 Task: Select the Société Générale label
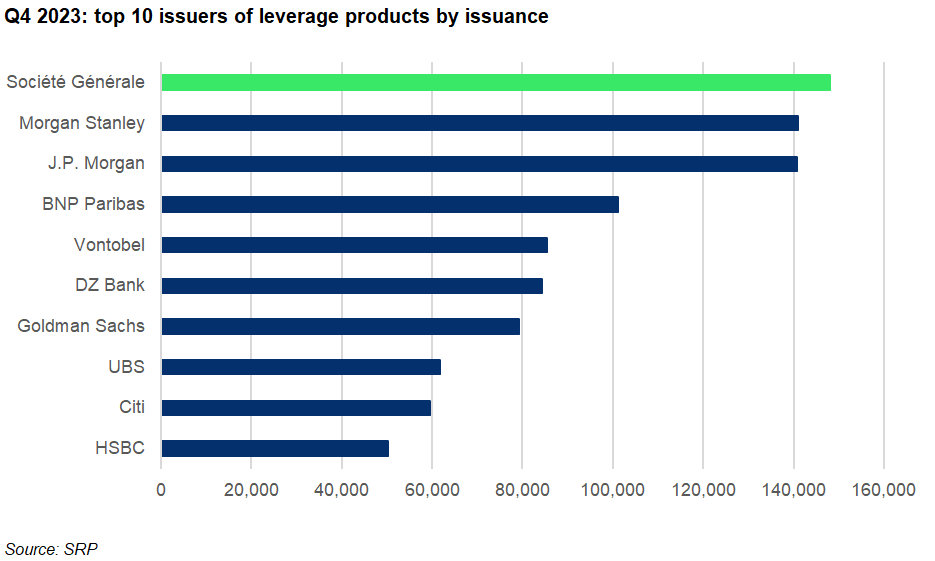click(75, 82)
